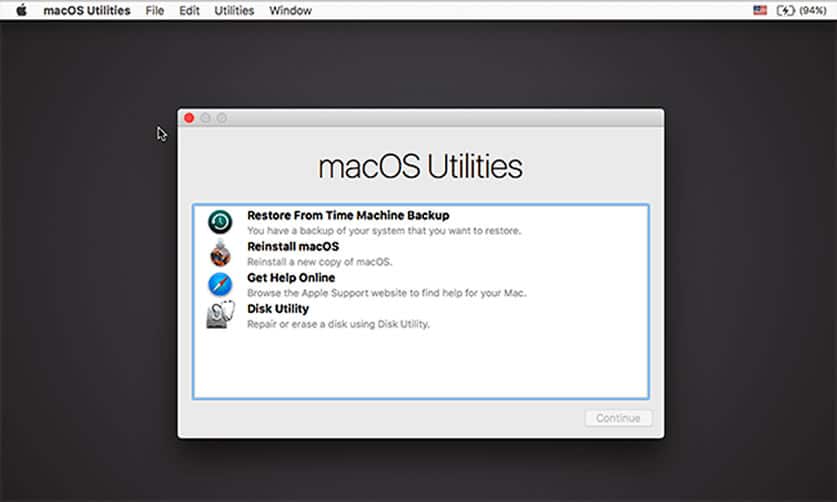Viewport: 837px width, 502px height.
Task: Choose the Disk Utility option
Action: pos(278,309)
